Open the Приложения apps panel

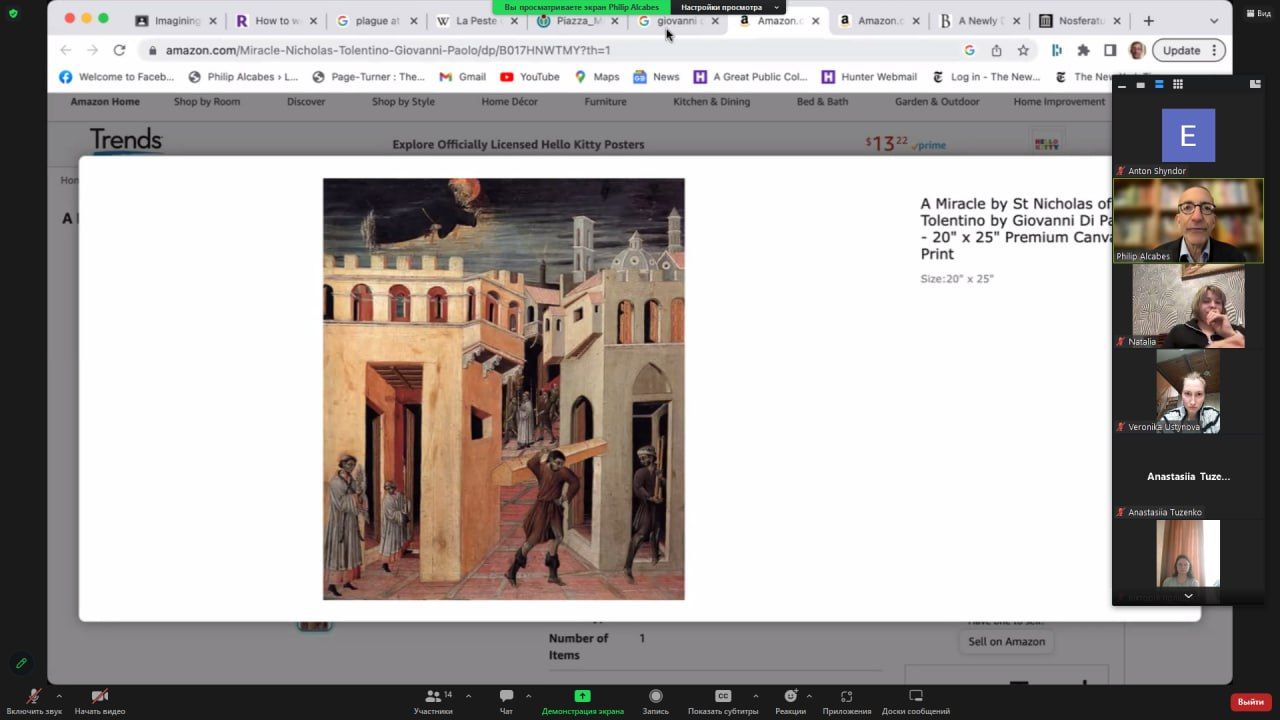point(846,701)
